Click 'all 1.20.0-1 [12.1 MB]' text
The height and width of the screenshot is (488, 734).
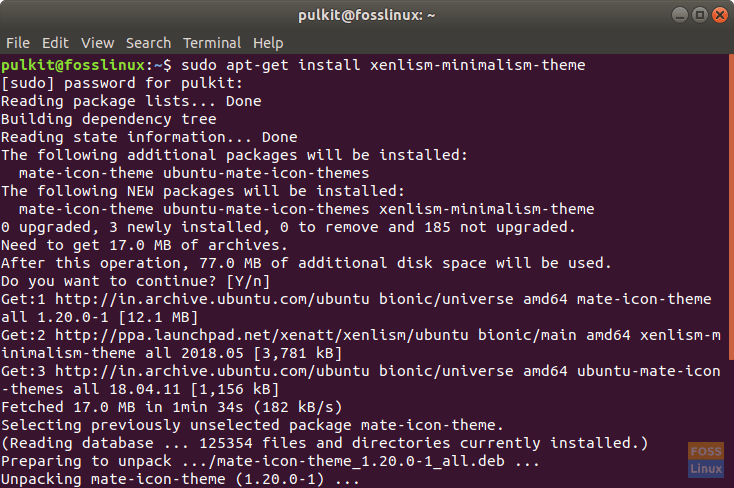click(100, 317)
